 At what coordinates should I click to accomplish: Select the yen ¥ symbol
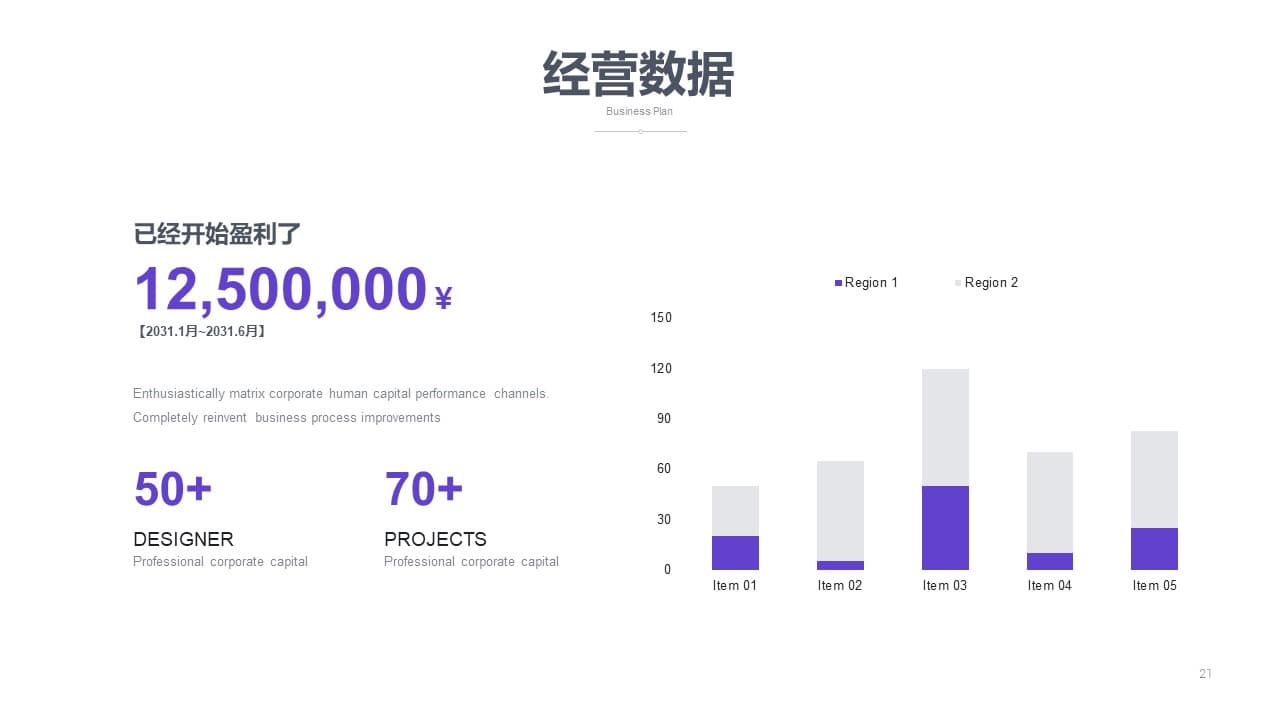(444, 297)
